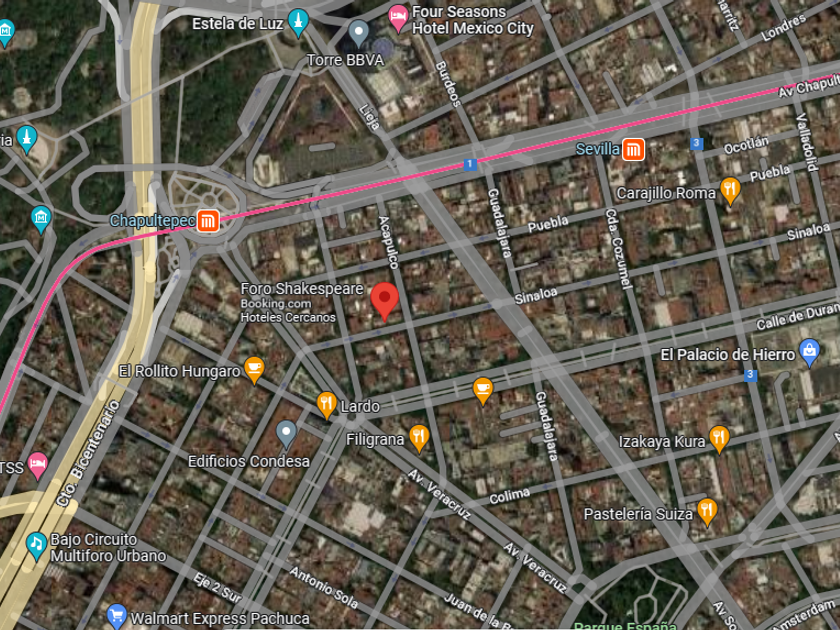Select the Pastelería Suiza restaurant marker
The height and width of the screenshot is (630, 840).
tap(707, 513)
